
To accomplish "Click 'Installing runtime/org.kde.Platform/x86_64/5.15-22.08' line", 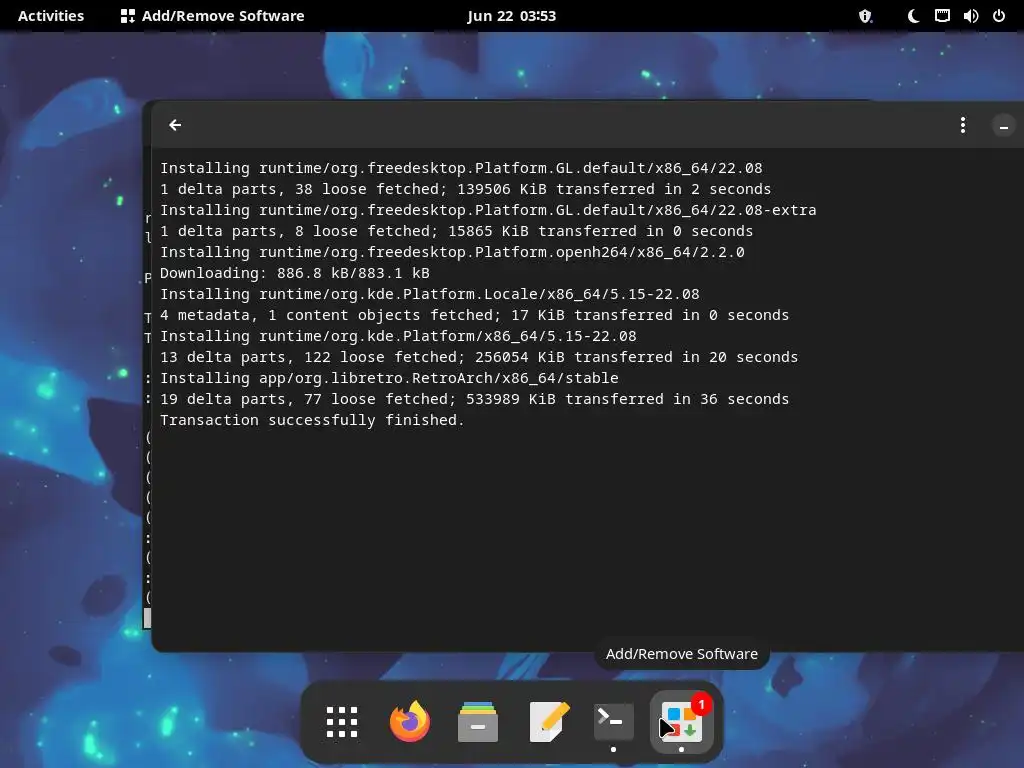I will click(x=398, y=336).
